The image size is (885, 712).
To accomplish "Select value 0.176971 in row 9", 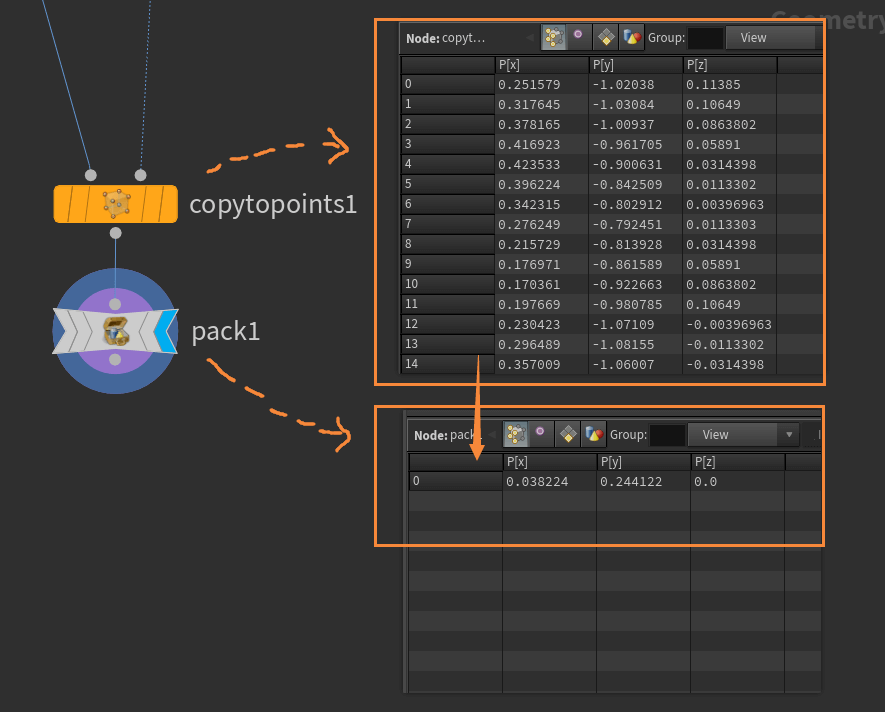I will pyautogui.click(x=529, y=265).
